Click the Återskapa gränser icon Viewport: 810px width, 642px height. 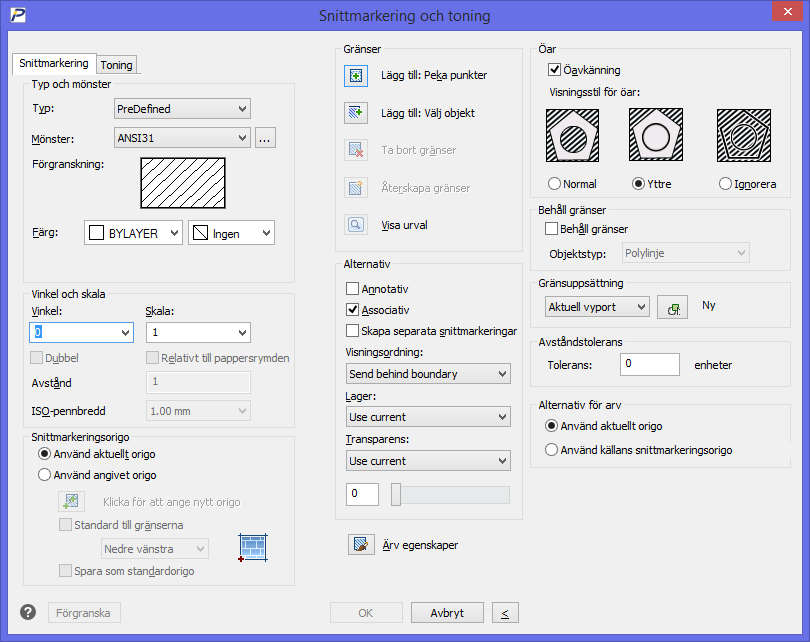click(356, 187)
